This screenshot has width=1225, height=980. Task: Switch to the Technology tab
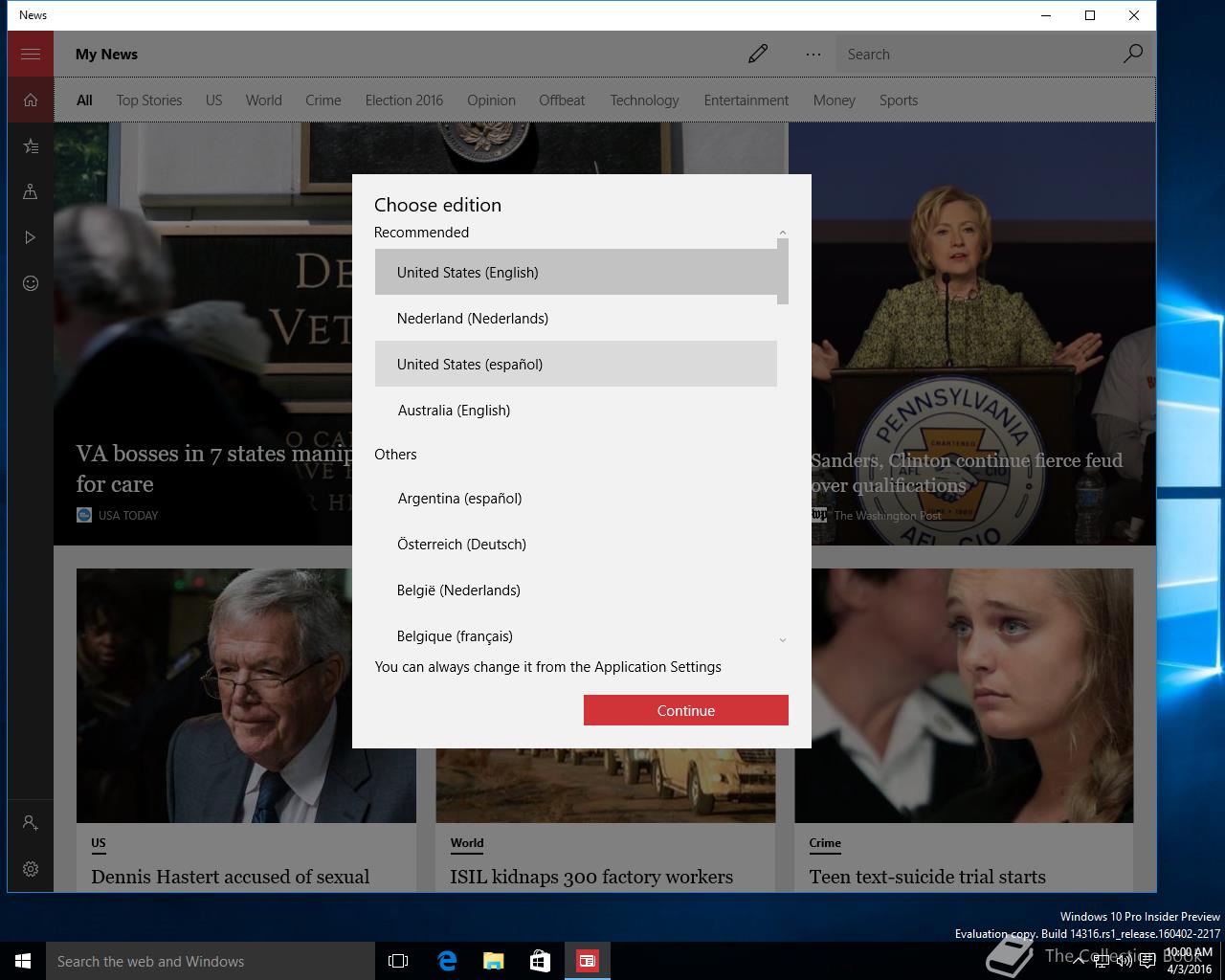point(644,100)
